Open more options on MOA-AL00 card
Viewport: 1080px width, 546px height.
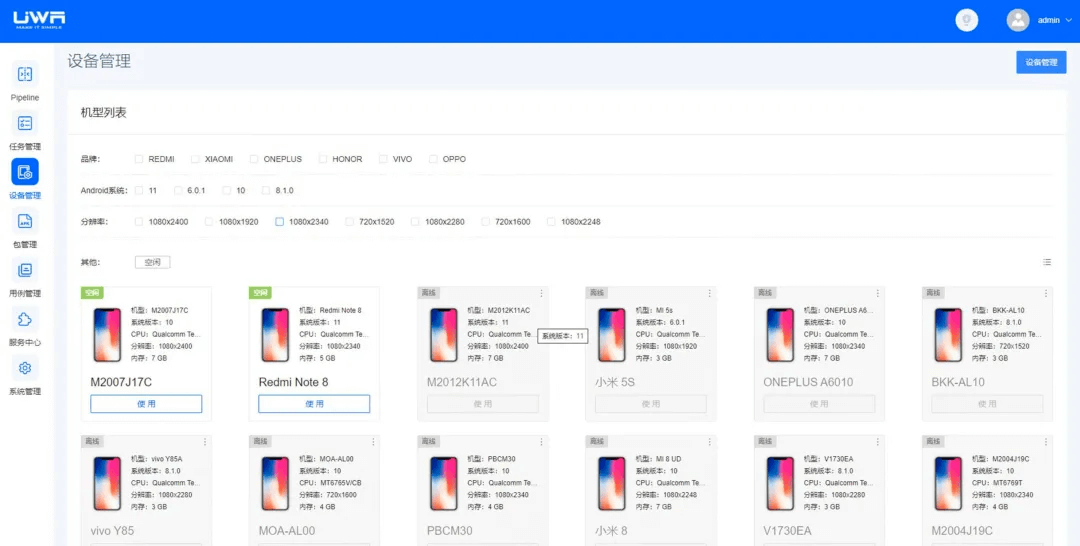373,441
